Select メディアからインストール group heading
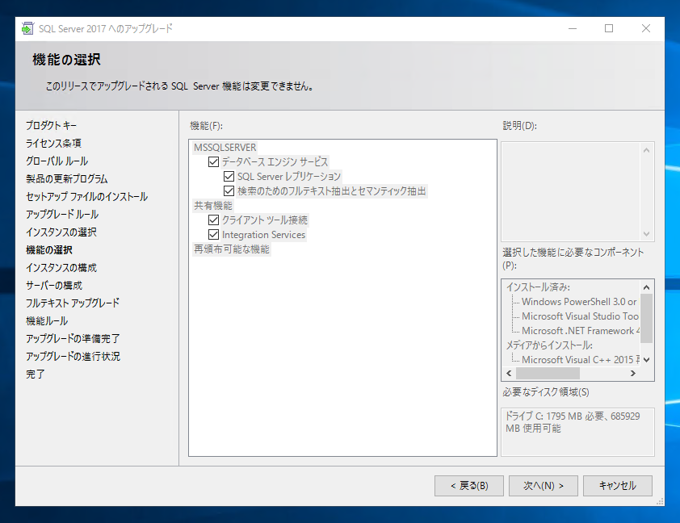680x523 pixels. (549, 345)
